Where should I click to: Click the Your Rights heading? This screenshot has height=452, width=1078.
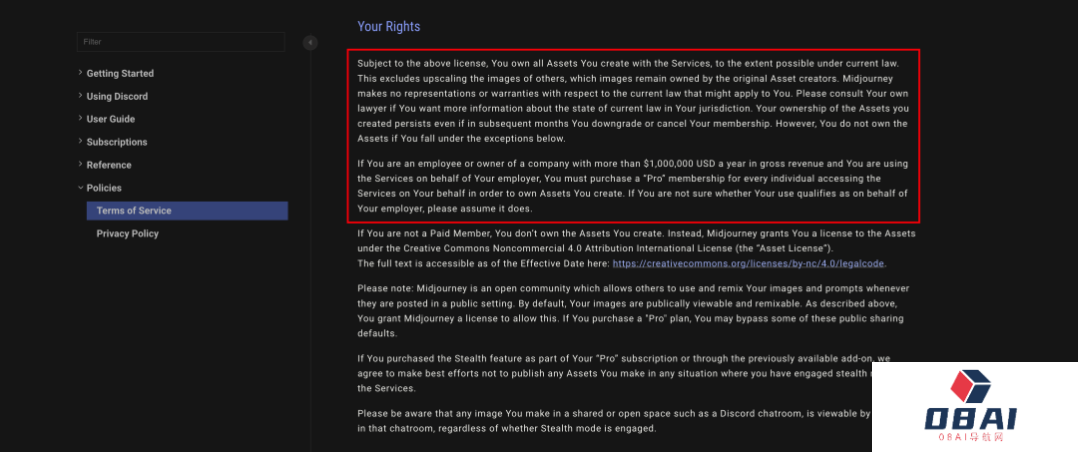click(389, 27)
